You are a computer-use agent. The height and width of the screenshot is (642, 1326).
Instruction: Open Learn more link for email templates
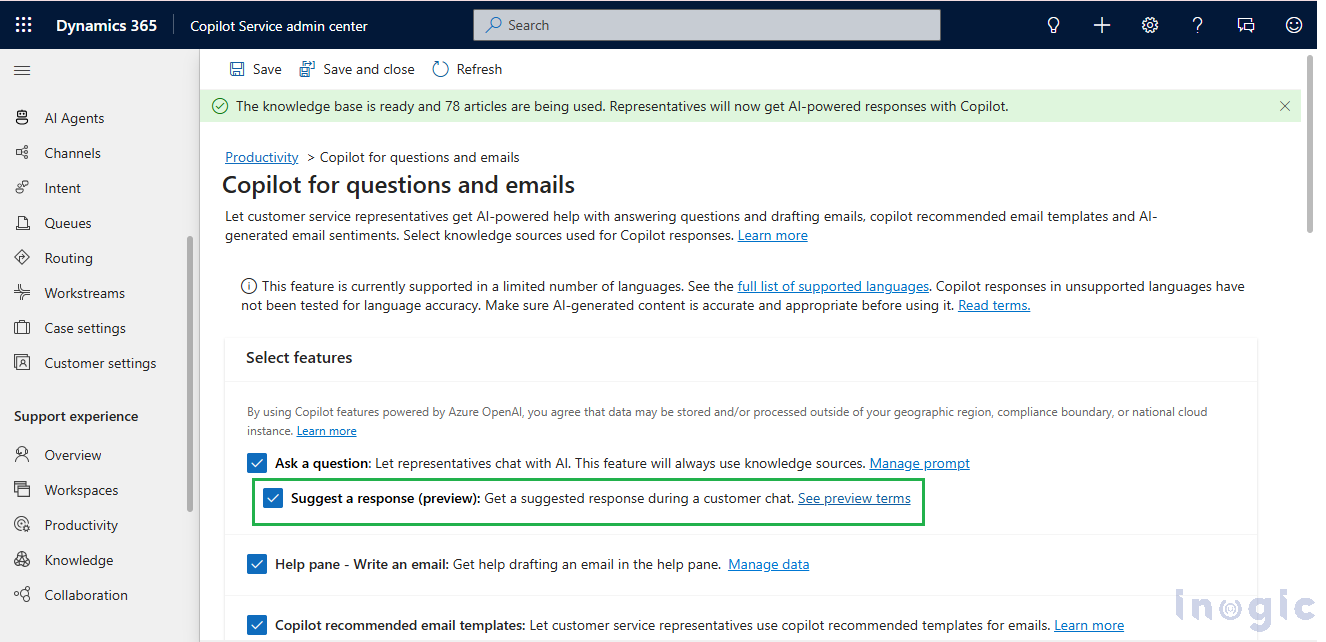pos(1089,625)
